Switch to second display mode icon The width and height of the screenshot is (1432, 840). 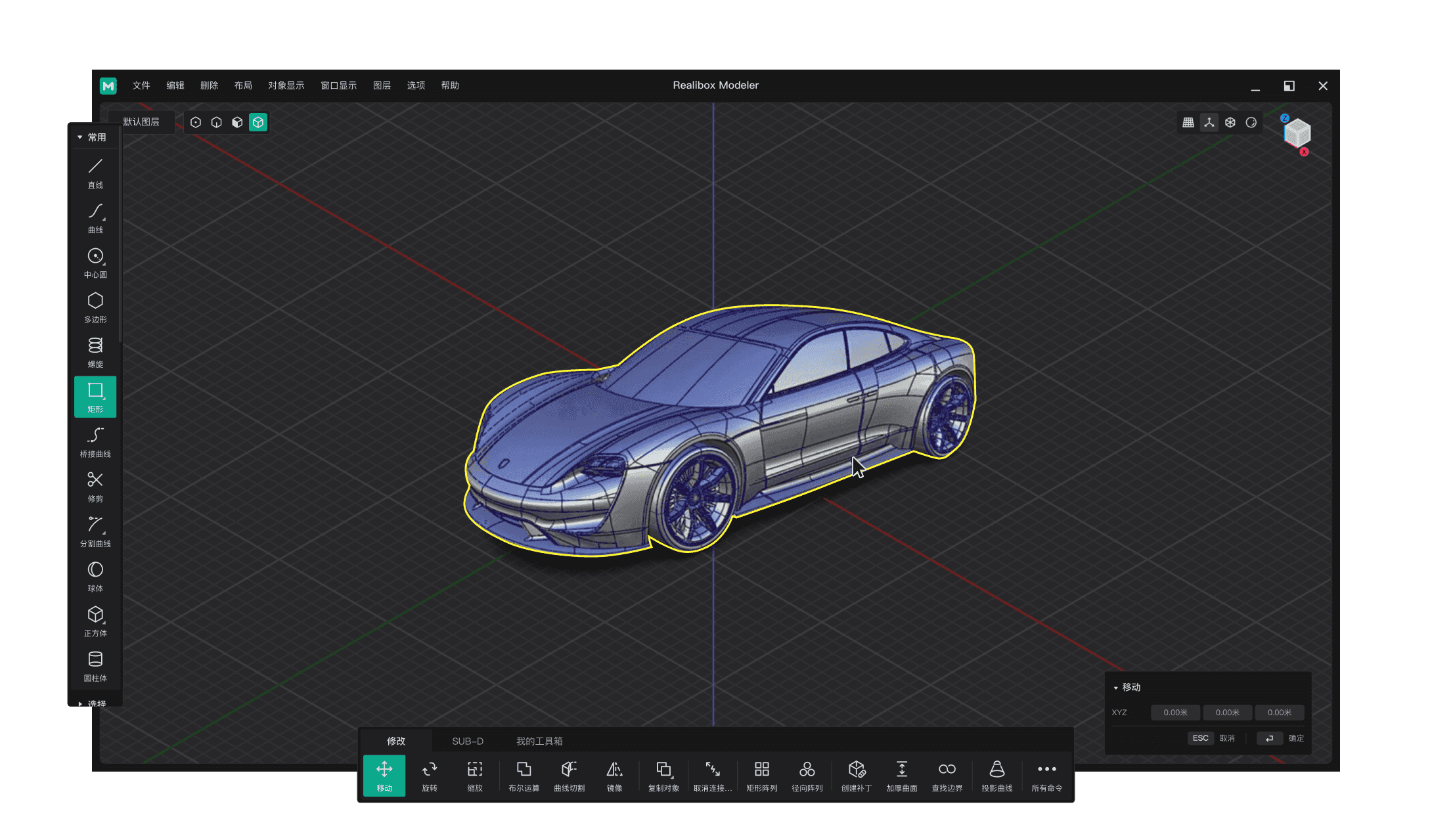pyautogui.click(x=217, y=122)
